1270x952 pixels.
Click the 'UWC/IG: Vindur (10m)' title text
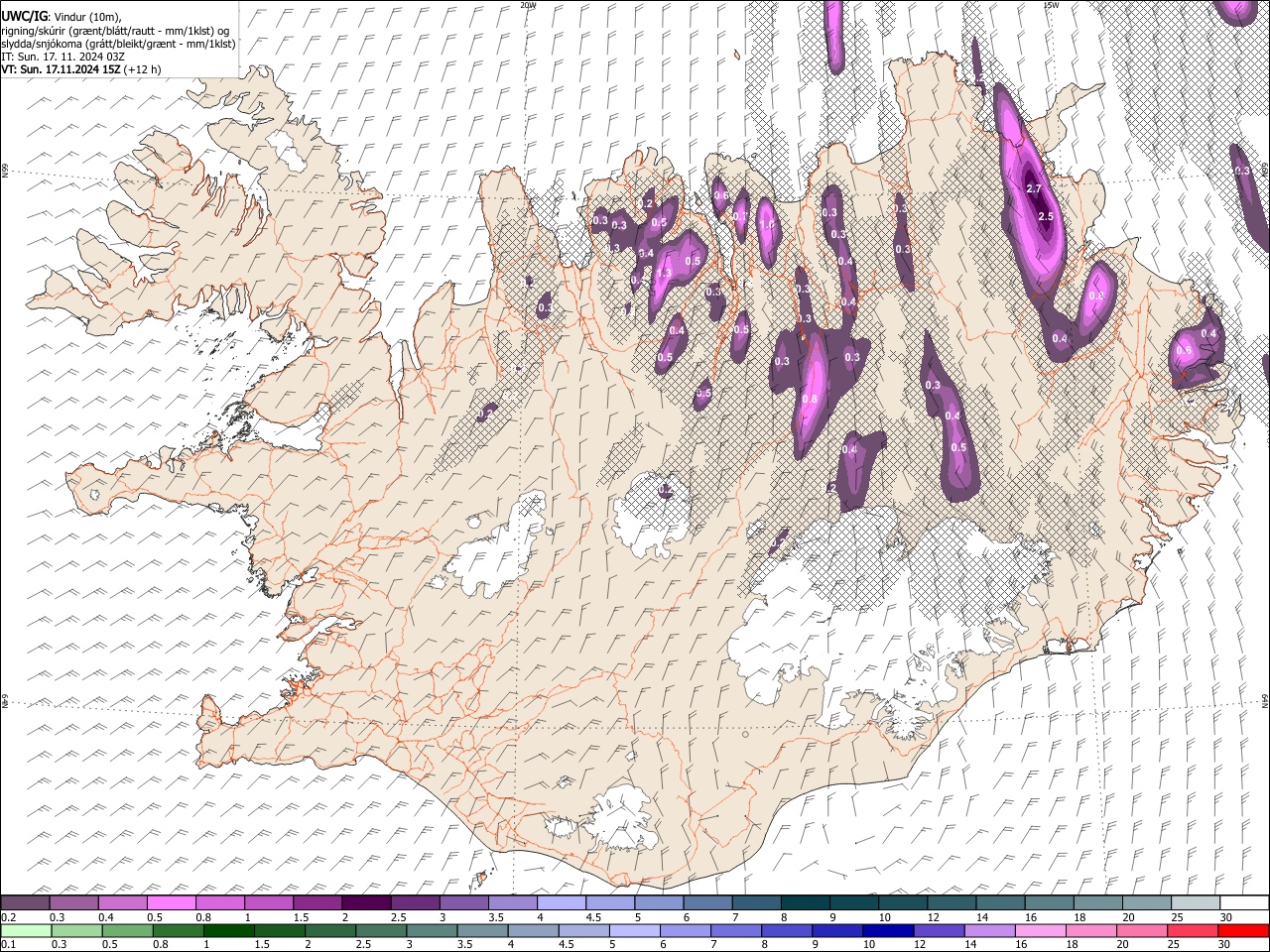[x=62, y=17]
